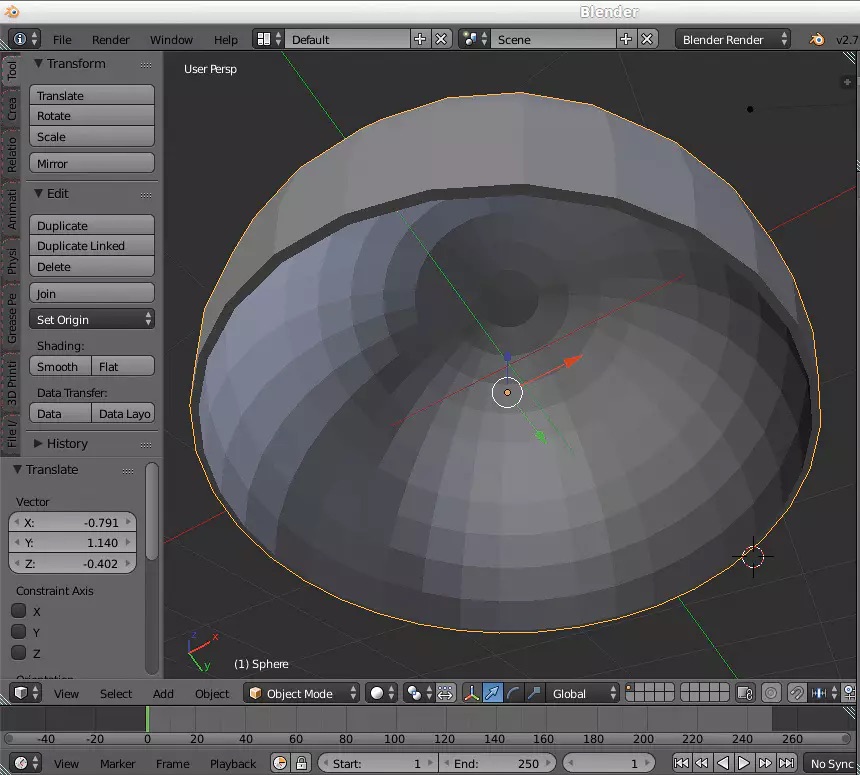Enable the X constraint axis checkbox
The height and width of the screenshot is (775, 860).
[19, 611]
